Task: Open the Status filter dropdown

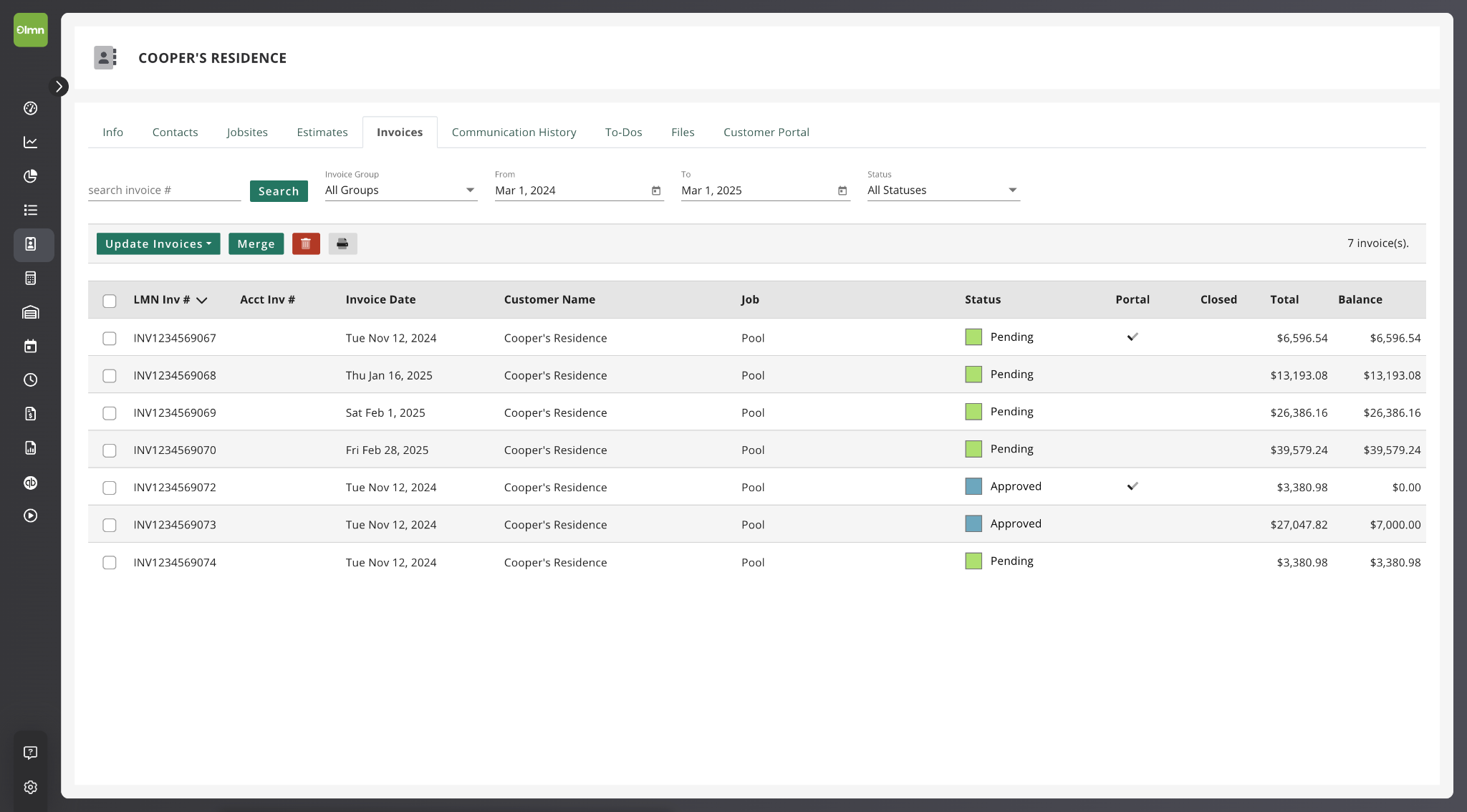Action: 943,190
